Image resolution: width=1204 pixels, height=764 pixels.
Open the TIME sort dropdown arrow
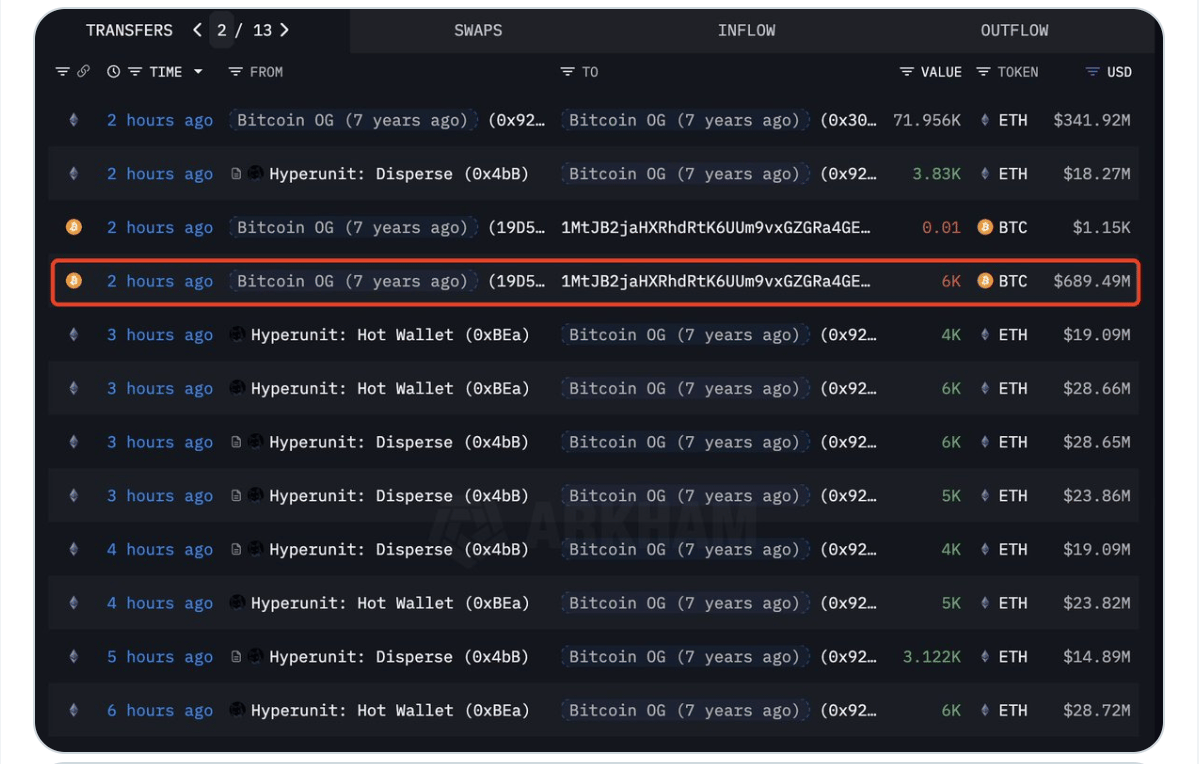tap(198, 72)
